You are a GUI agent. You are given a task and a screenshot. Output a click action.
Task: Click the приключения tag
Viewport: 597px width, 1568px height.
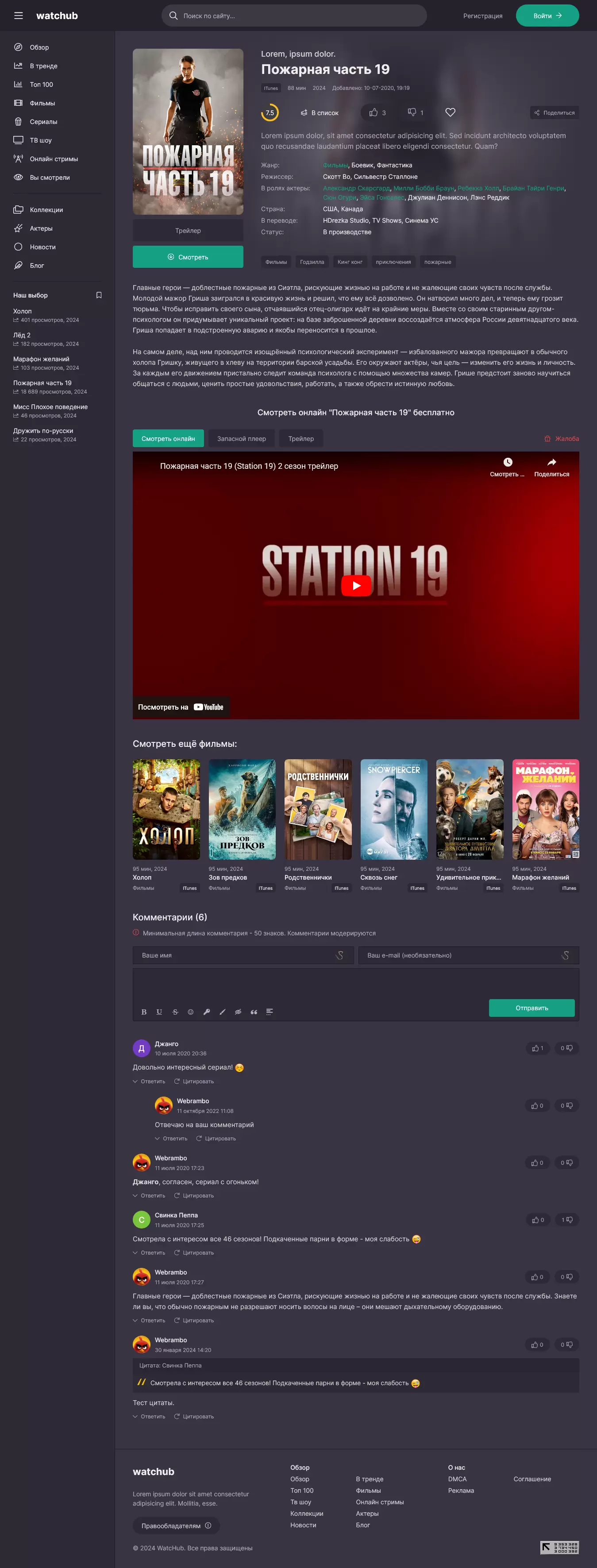tap(393, 263)
